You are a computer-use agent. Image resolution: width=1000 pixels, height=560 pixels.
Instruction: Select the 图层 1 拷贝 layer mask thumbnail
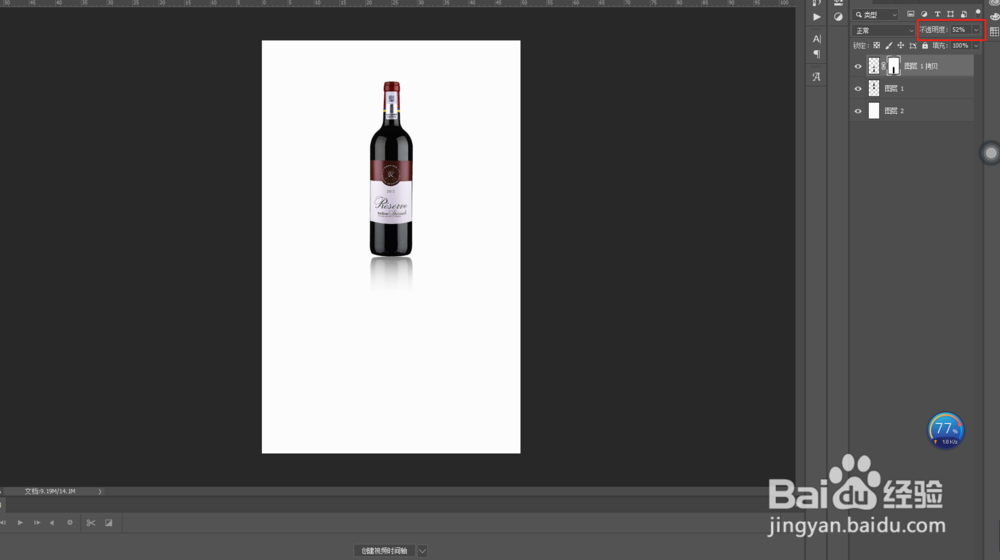(893, 66)
